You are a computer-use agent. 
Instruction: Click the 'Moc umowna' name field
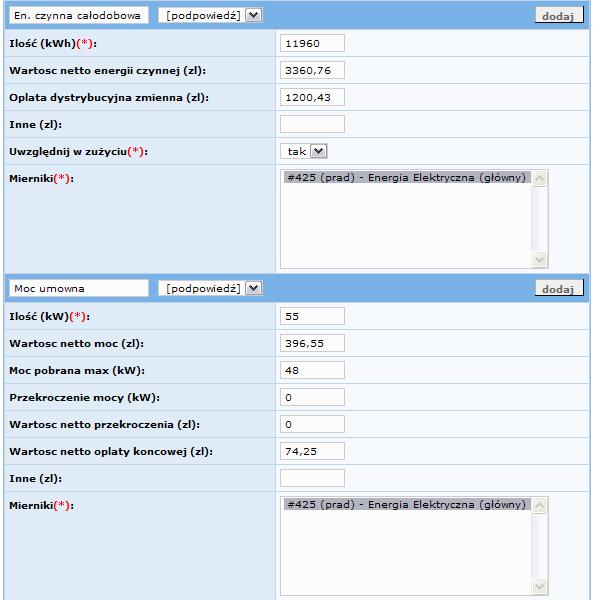point(79,289)
